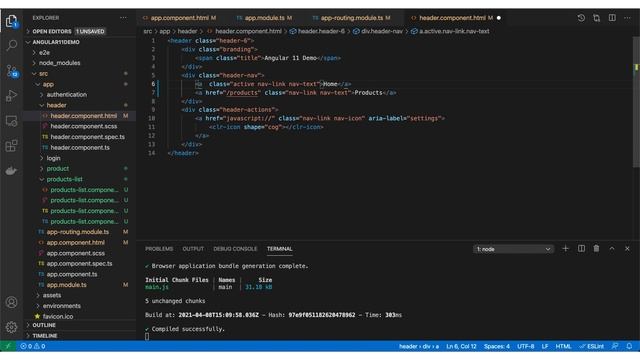Create a new terminal with plus icon

[x=565, y=249]
